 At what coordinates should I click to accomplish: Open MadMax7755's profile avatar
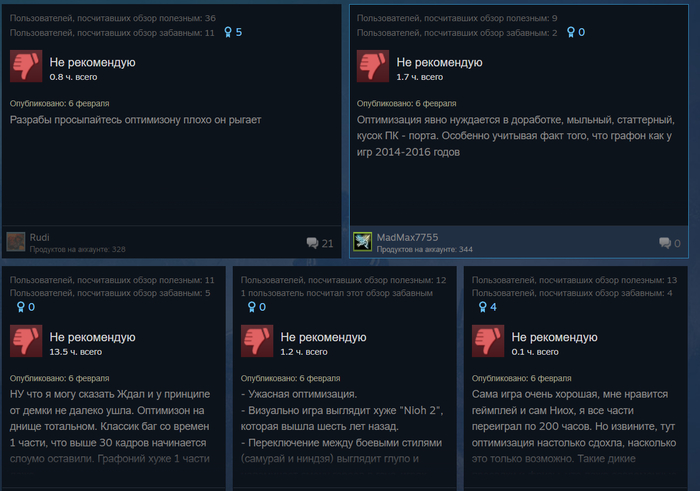[362, 242]
